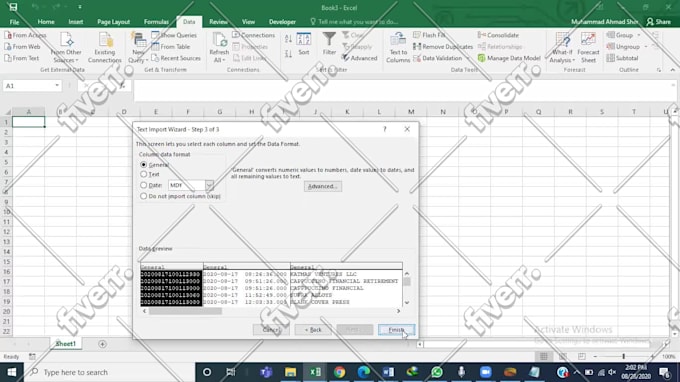This screenshot has width=680, height=382.
Task: Select the General radio button
Action: click(x=144, y=165)
